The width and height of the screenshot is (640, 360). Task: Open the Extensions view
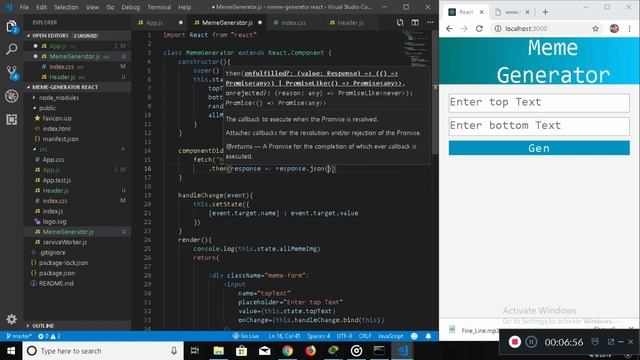click(11, 119)
